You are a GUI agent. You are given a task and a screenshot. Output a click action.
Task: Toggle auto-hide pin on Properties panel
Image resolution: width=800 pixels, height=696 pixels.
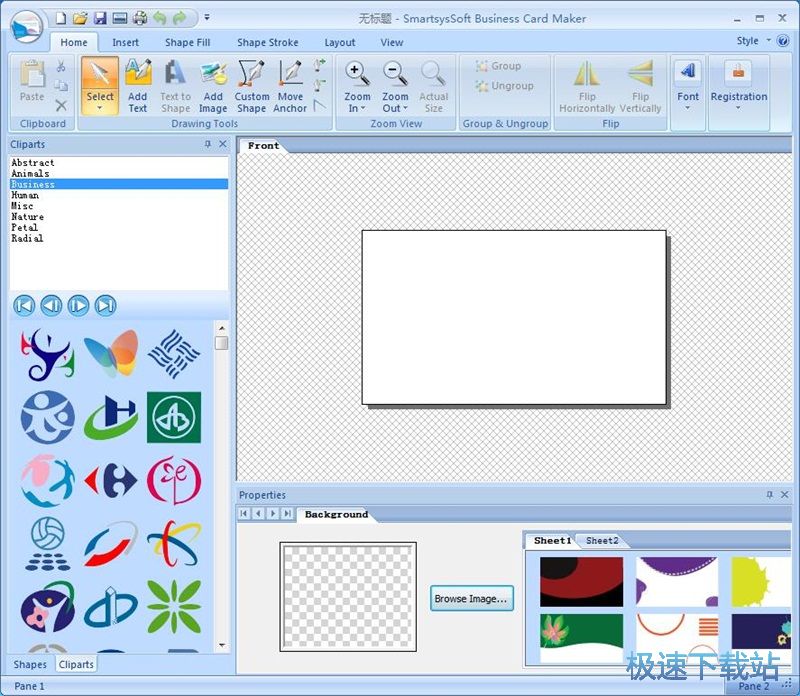tap(769, 495)
